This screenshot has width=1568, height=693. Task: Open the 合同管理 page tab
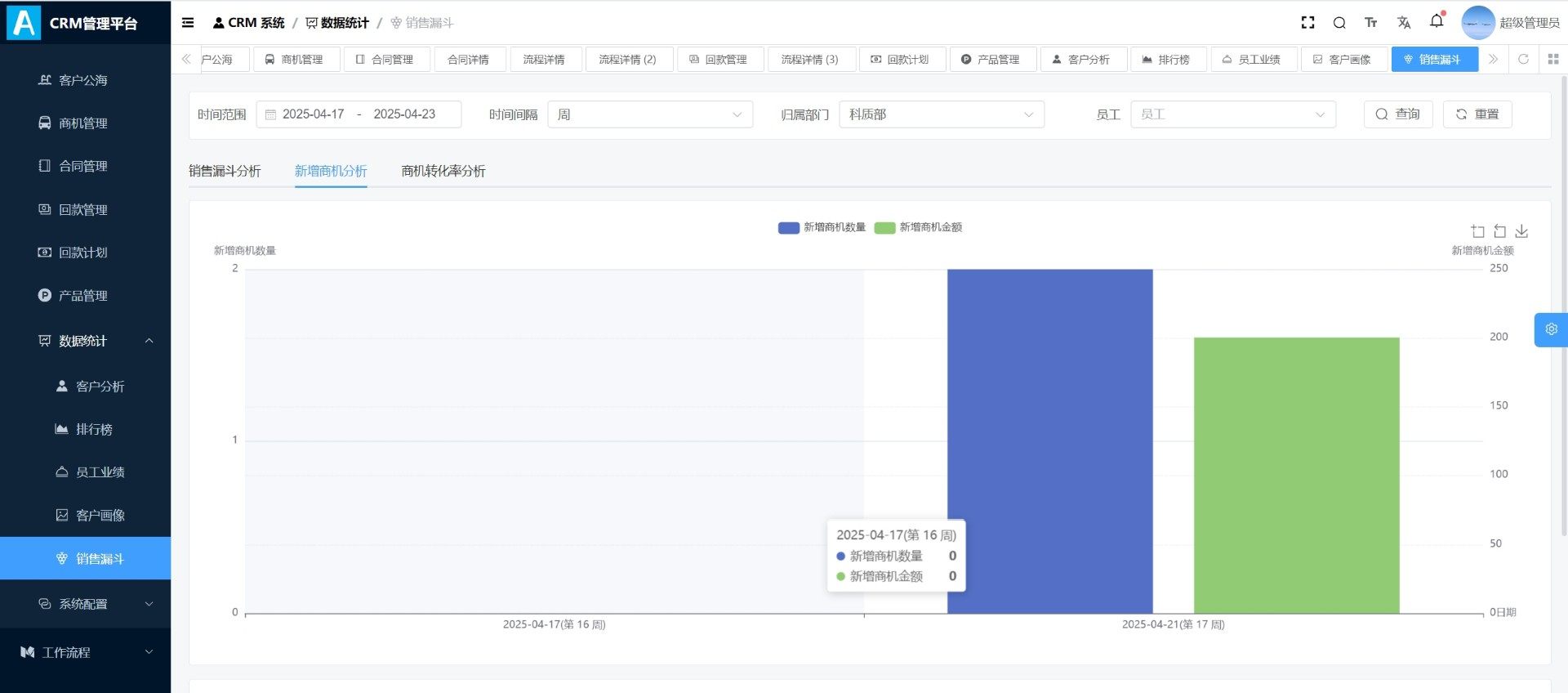[x=386, y=60]
